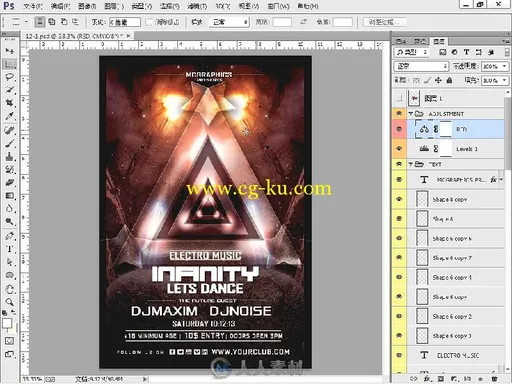Screen dimensions: 512x384
Task: Hide the ELECTRO MUSIC text layer
Action: (399, 355)
